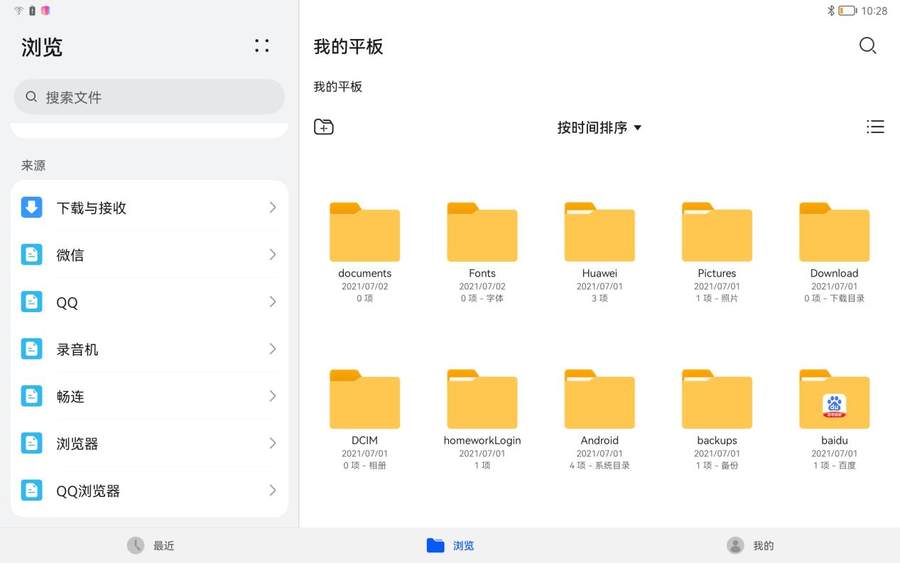The height and width of the screenshot is (563, 900).
Task: Expand the 录音机 source chevron
Action: pyautogui.click(x=272, y=349)
